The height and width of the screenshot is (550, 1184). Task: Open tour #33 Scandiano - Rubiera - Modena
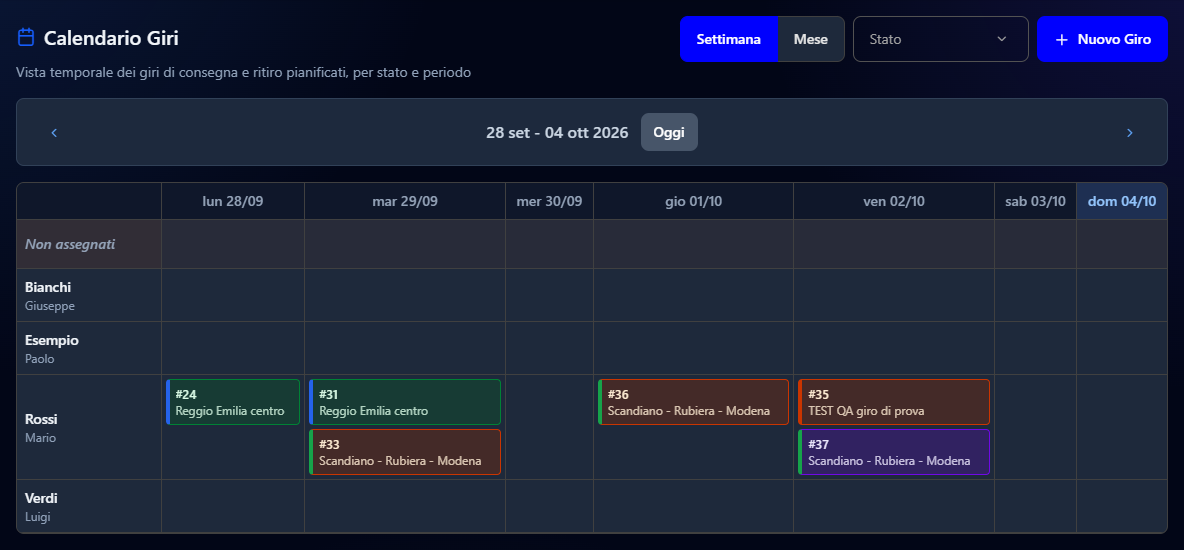405,453
